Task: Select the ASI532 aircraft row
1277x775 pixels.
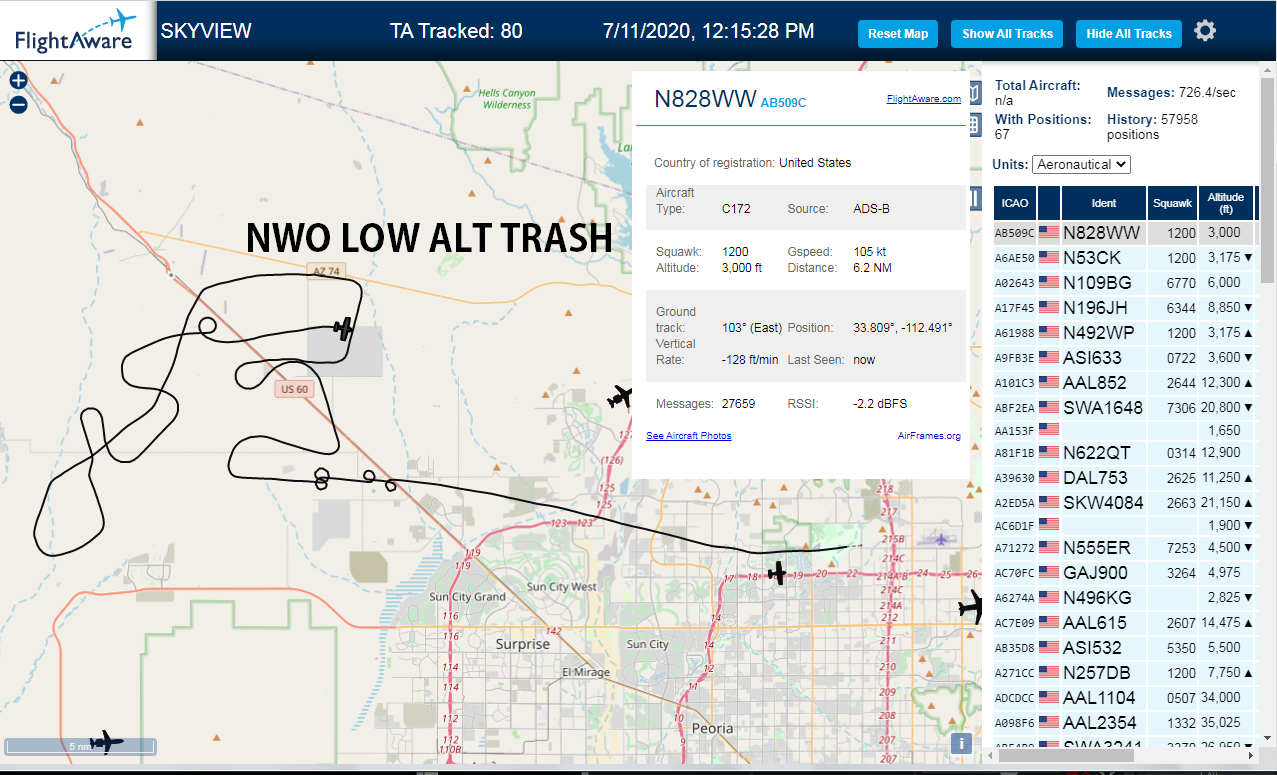Action: point(1123,648)
